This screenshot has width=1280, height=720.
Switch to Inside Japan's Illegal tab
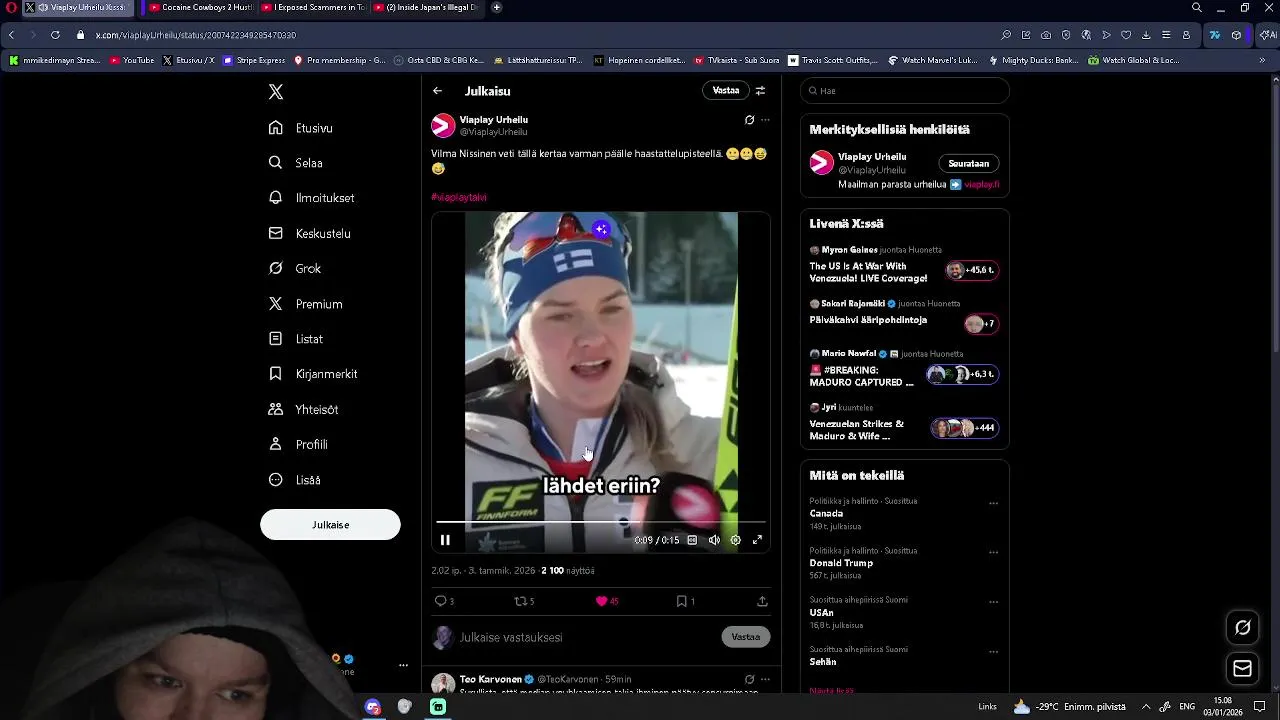click(425, 7)
